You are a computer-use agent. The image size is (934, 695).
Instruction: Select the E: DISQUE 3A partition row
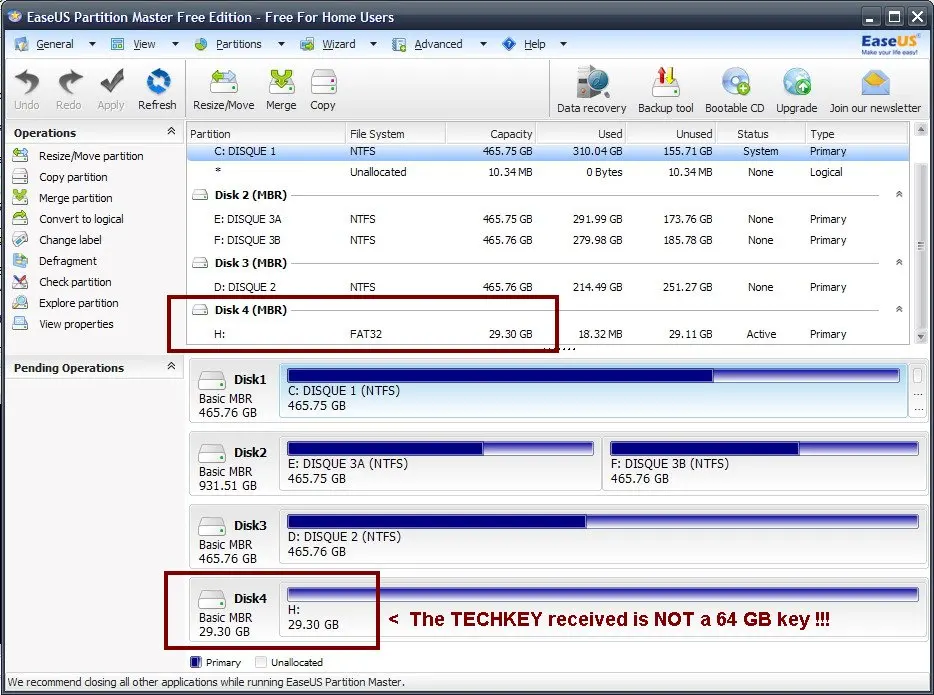click(x=548, y=219)
